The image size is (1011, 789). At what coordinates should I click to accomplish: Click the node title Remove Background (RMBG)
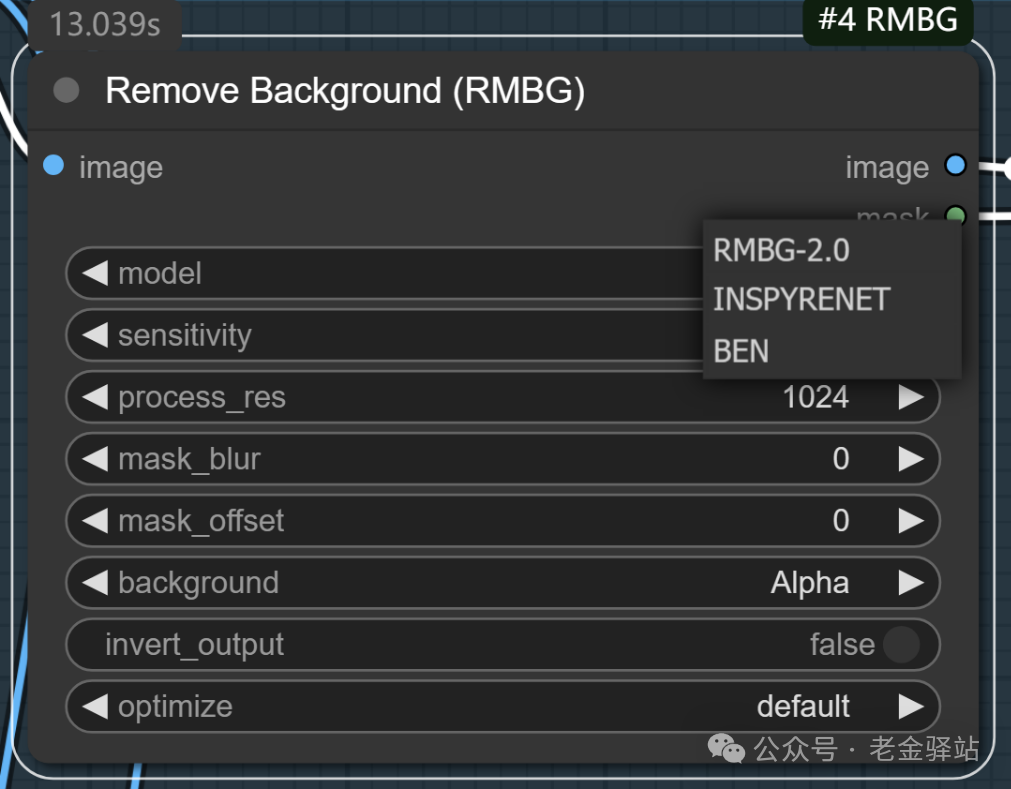tap(345, 91)
